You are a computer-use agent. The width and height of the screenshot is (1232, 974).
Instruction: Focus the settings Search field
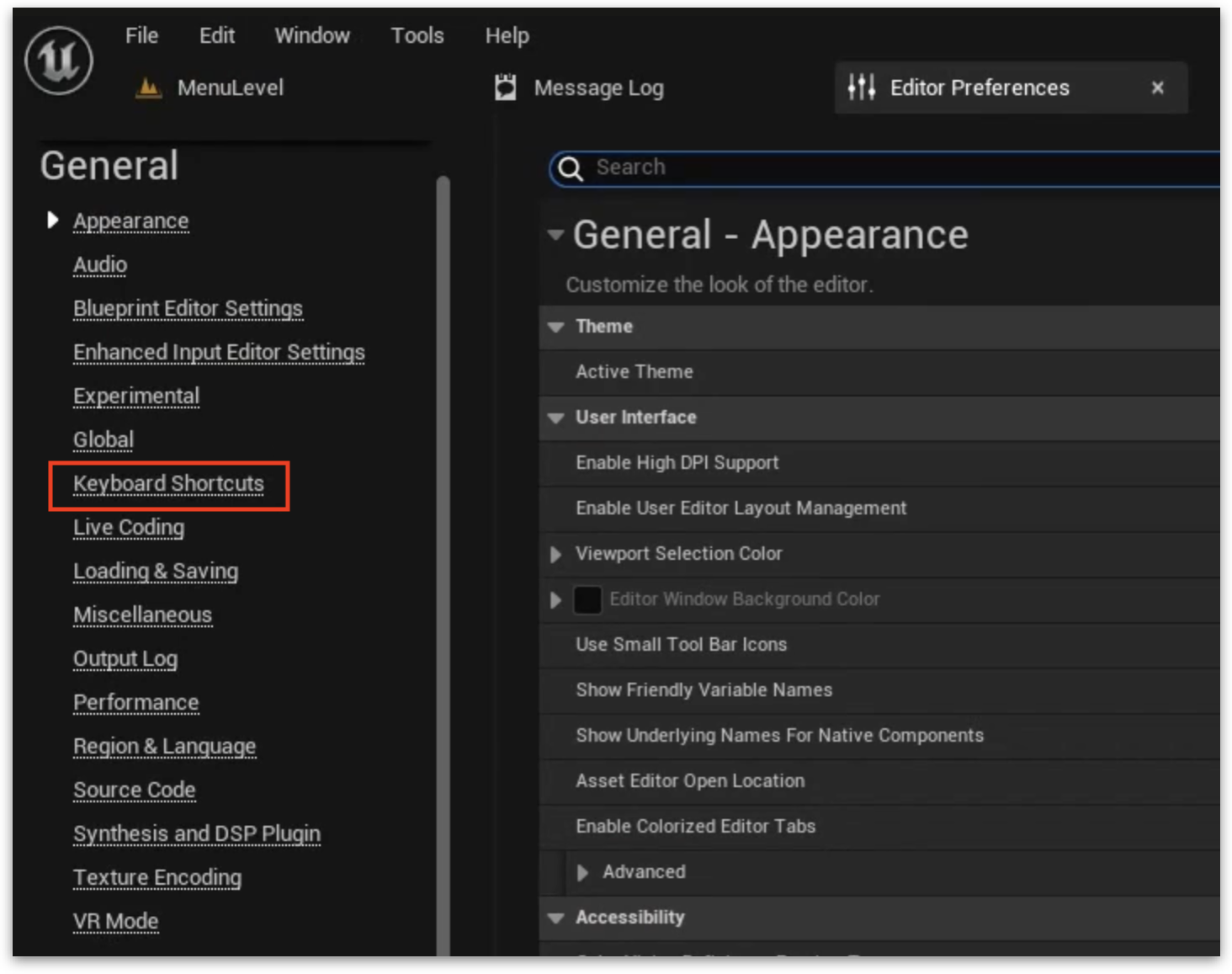885,168
